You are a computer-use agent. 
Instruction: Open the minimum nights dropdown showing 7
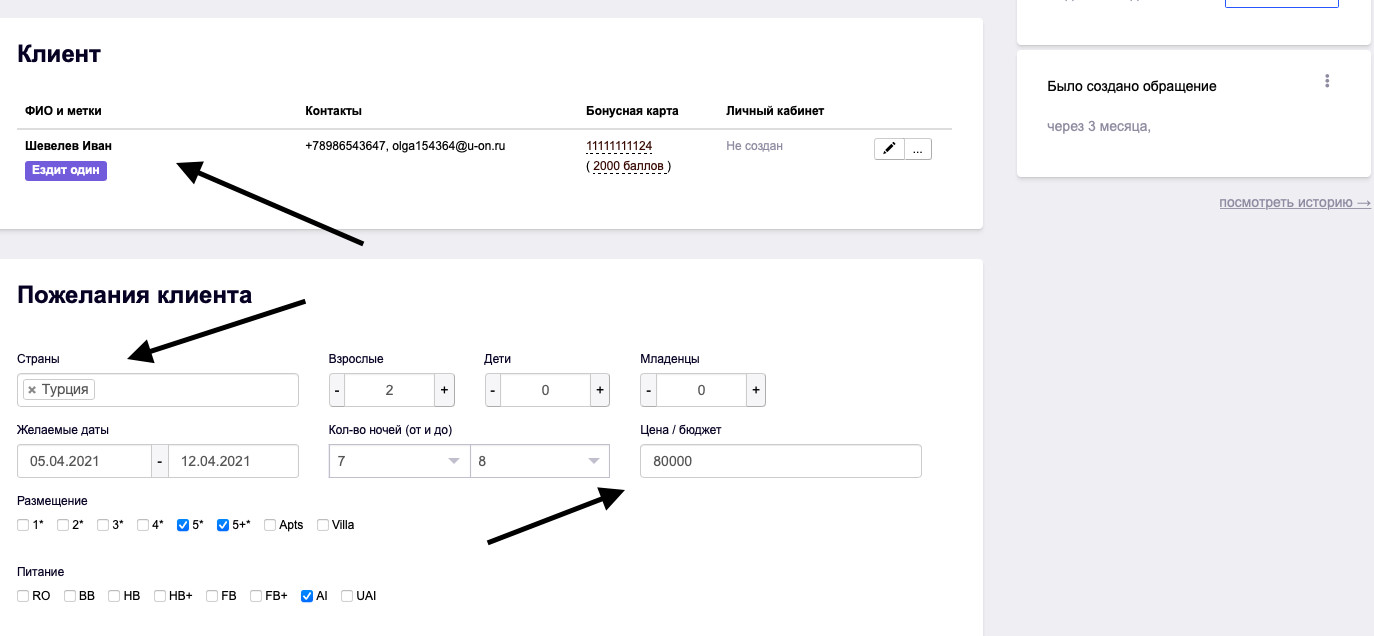point(399,461)
